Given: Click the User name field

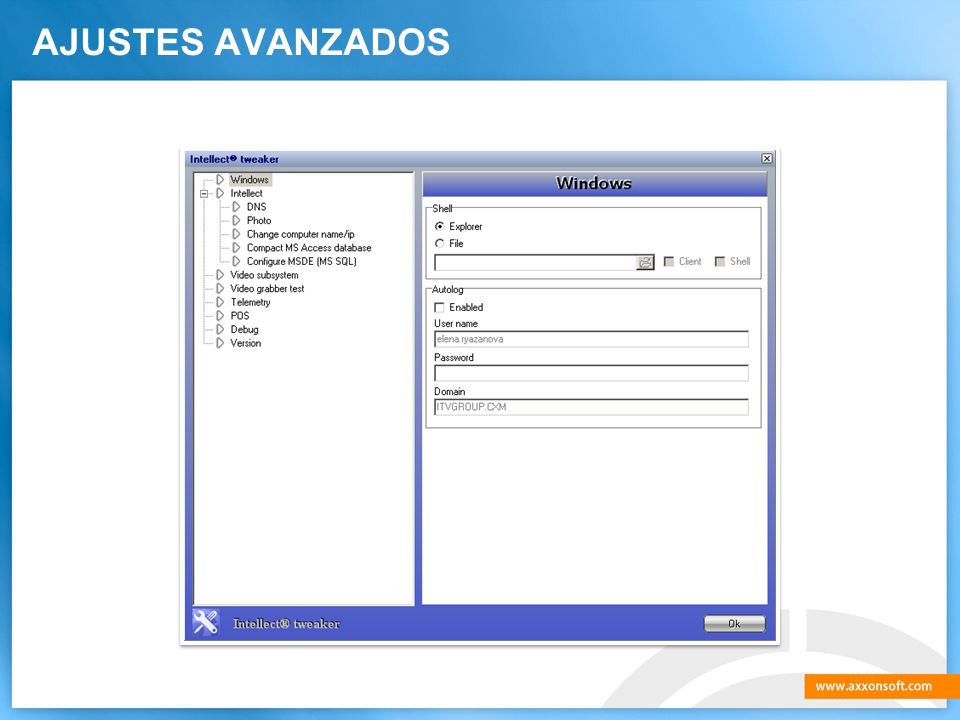Looking at the screenshot, I should click(591, 339).
